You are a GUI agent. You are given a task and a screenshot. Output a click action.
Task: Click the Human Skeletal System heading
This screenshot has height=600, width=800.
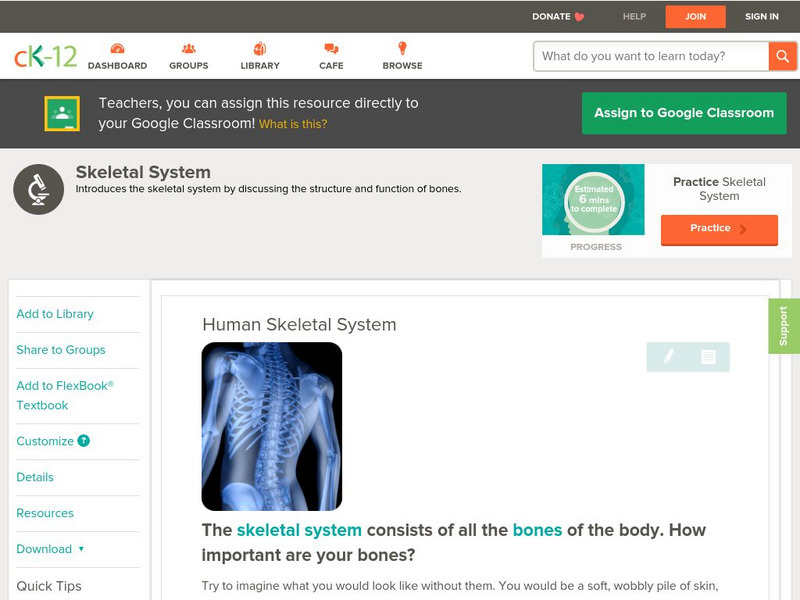[299, 324]
